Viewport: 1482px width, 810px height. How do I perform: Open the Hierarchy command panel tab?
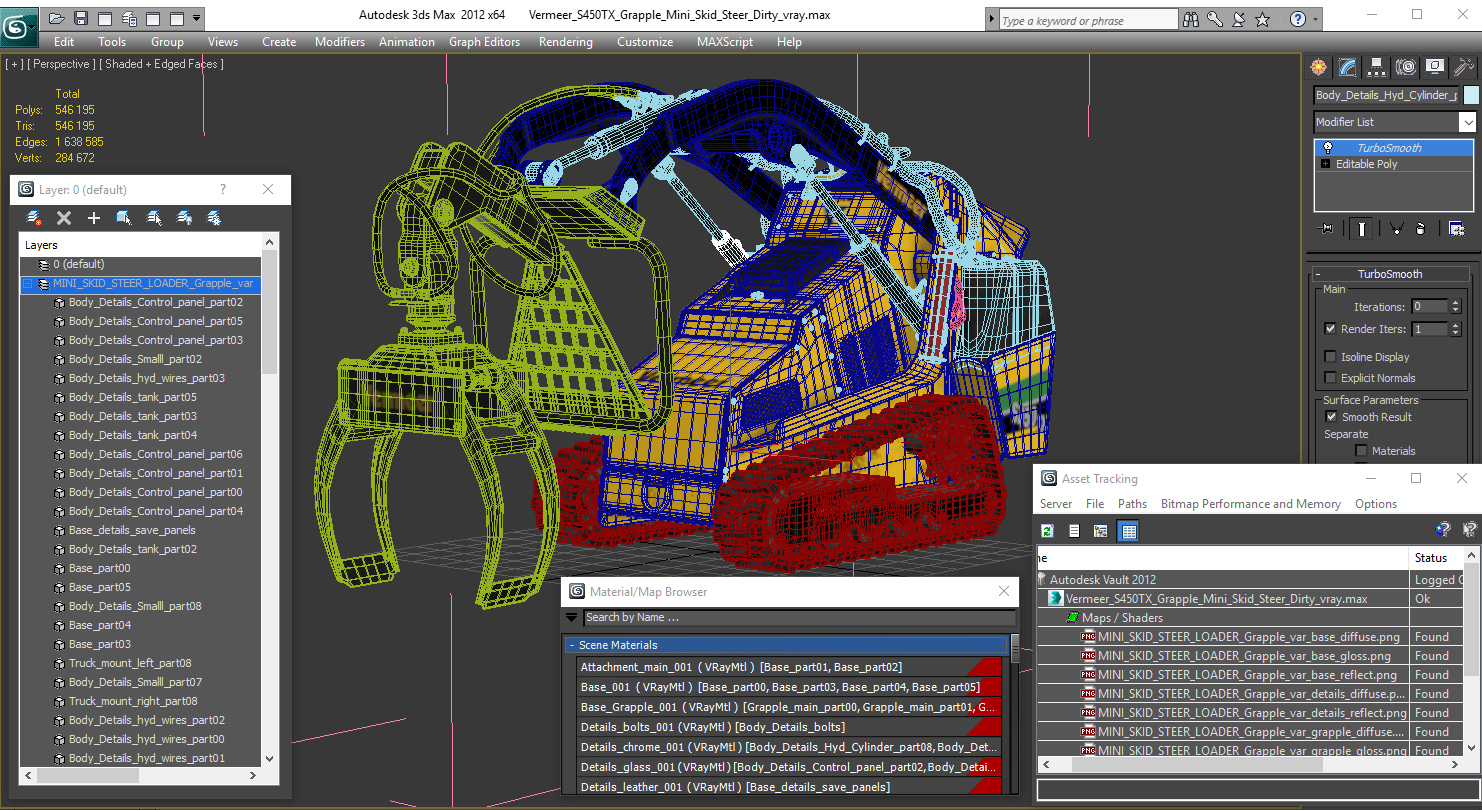(1377, 67)
